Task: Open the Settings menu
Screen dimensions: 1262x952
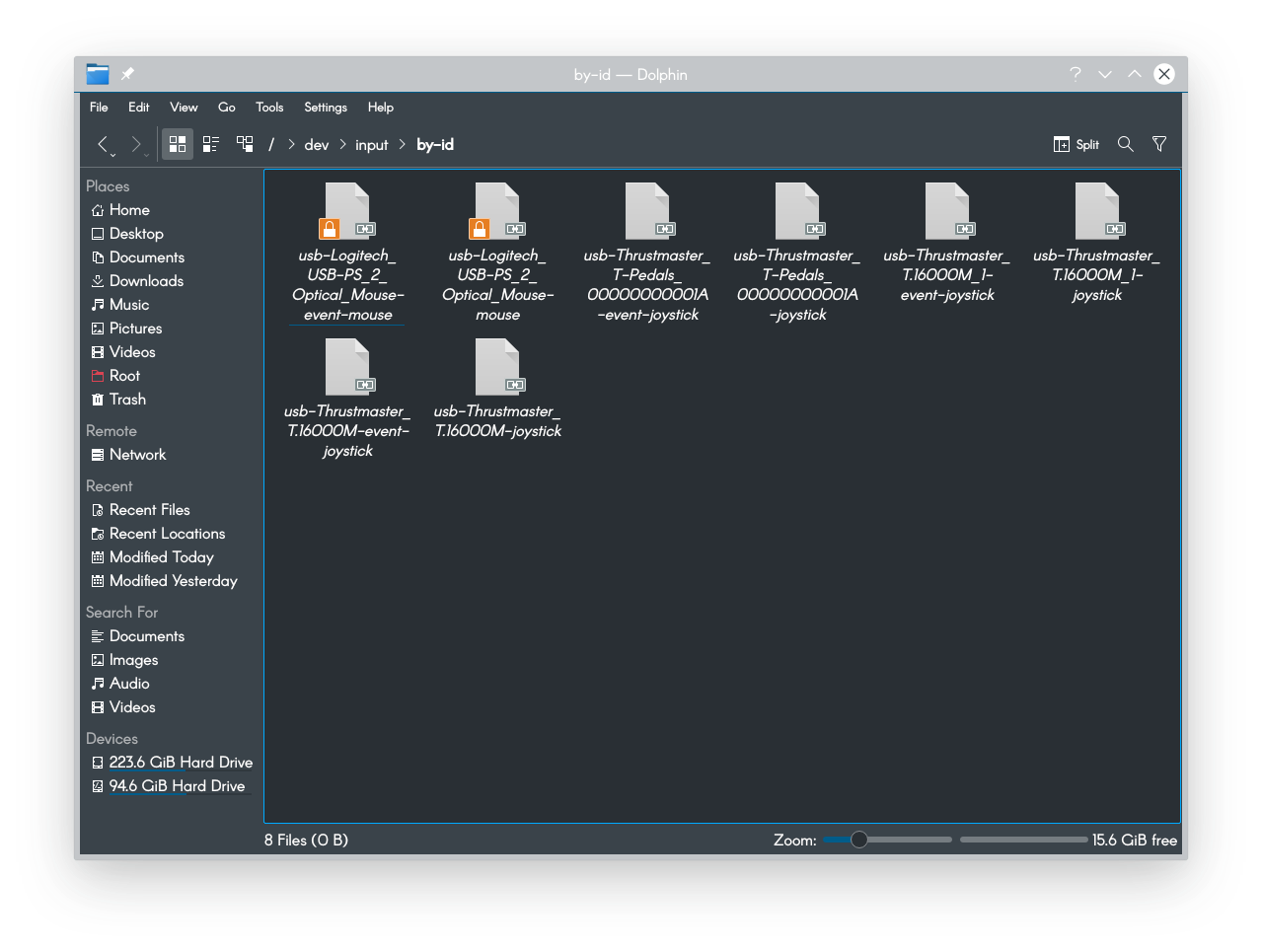Action: point(326,107)
